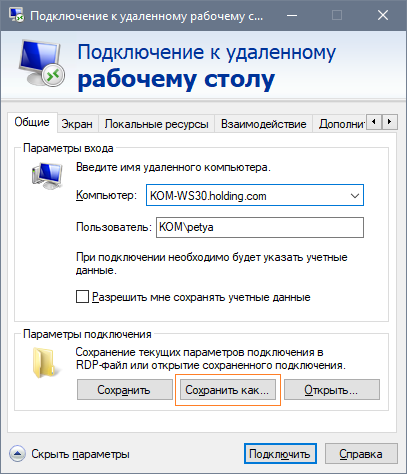Click the Открыть... button
Image resolution: width=407 pixels, height=474 pixels.
[332, 389]
